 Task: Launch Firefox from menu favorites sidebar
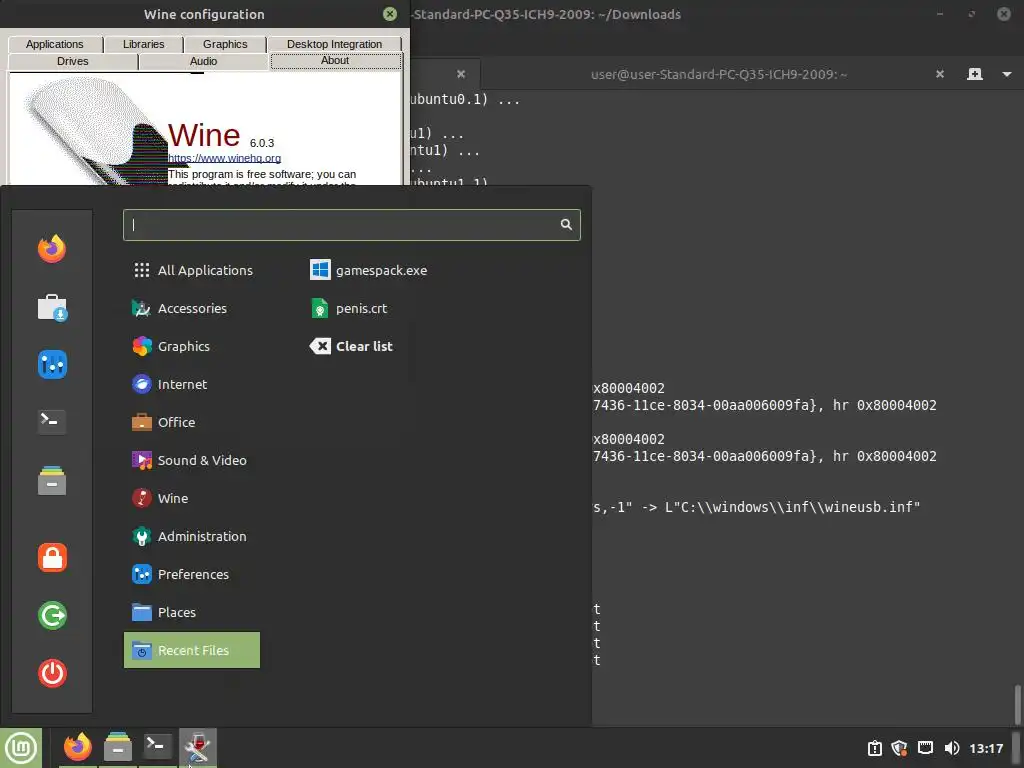click(x=52, y=248)
